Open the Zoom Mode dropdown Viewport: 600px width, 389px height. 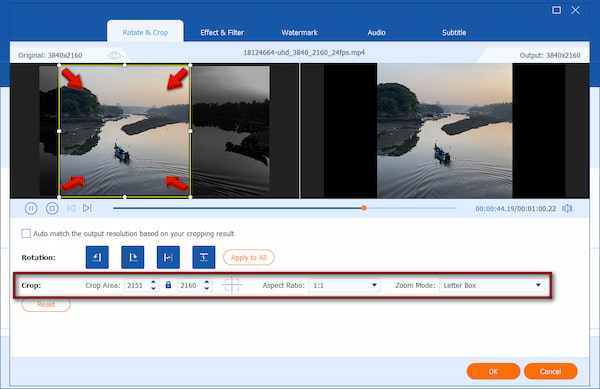[492, 285]
